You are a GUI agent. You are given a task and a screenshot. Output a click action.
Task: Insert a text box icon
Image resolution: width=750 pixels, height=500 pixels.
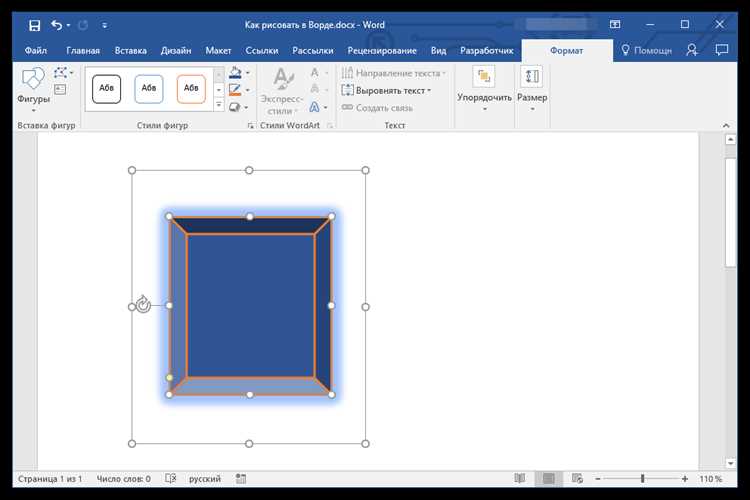pos(60,89)
